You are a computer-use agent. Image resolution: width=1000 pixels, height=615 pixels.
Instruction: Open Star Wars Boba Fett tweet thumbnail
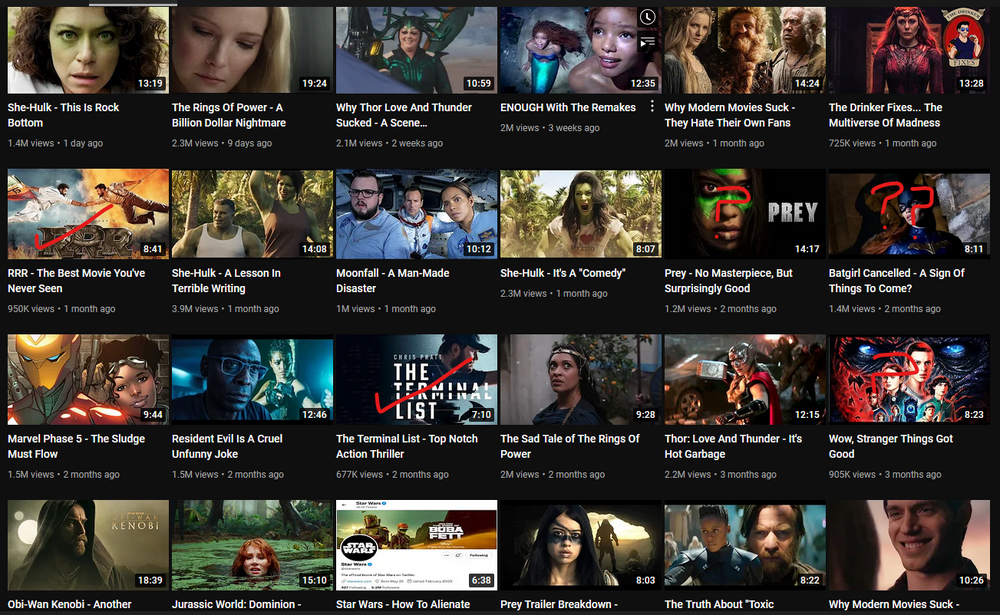416,545
